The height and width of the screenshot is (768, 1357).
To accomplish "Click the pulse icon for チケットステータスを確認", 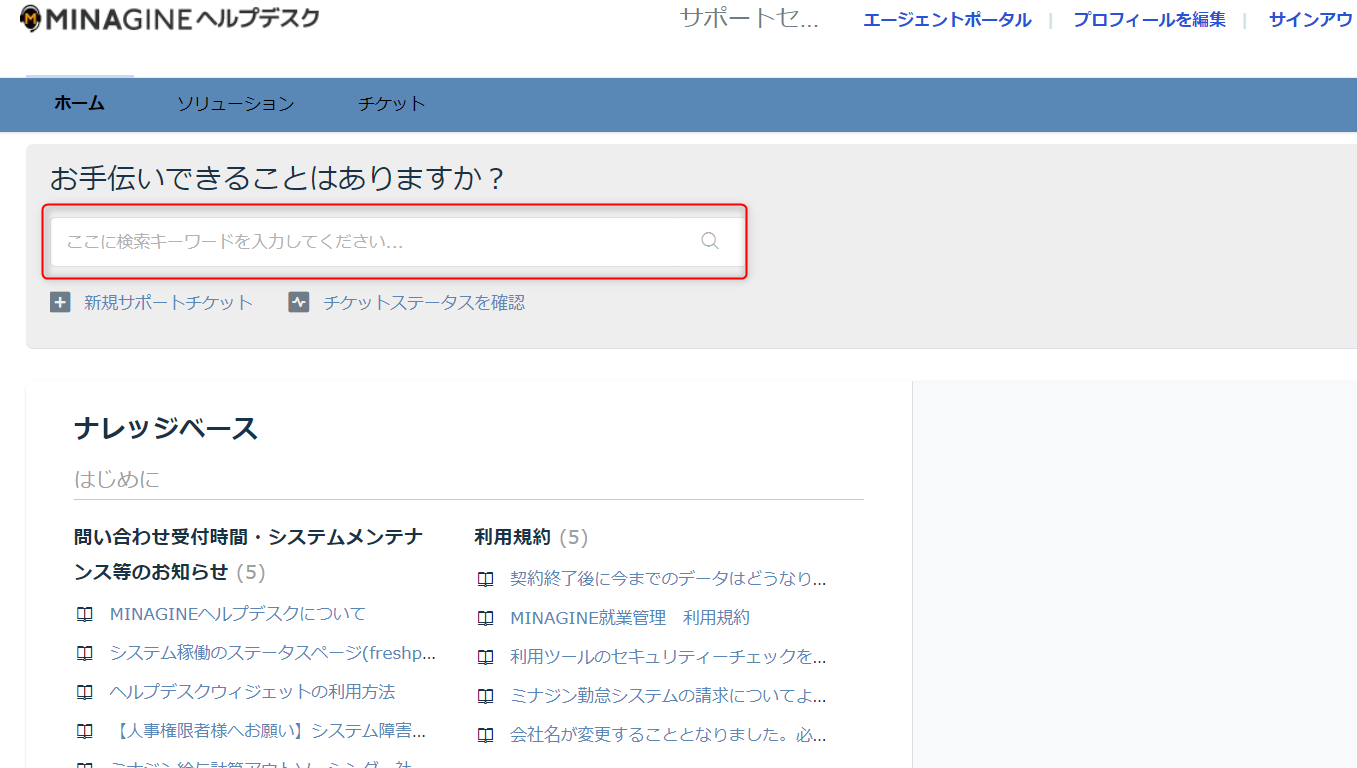I will (x=299, y=302).
